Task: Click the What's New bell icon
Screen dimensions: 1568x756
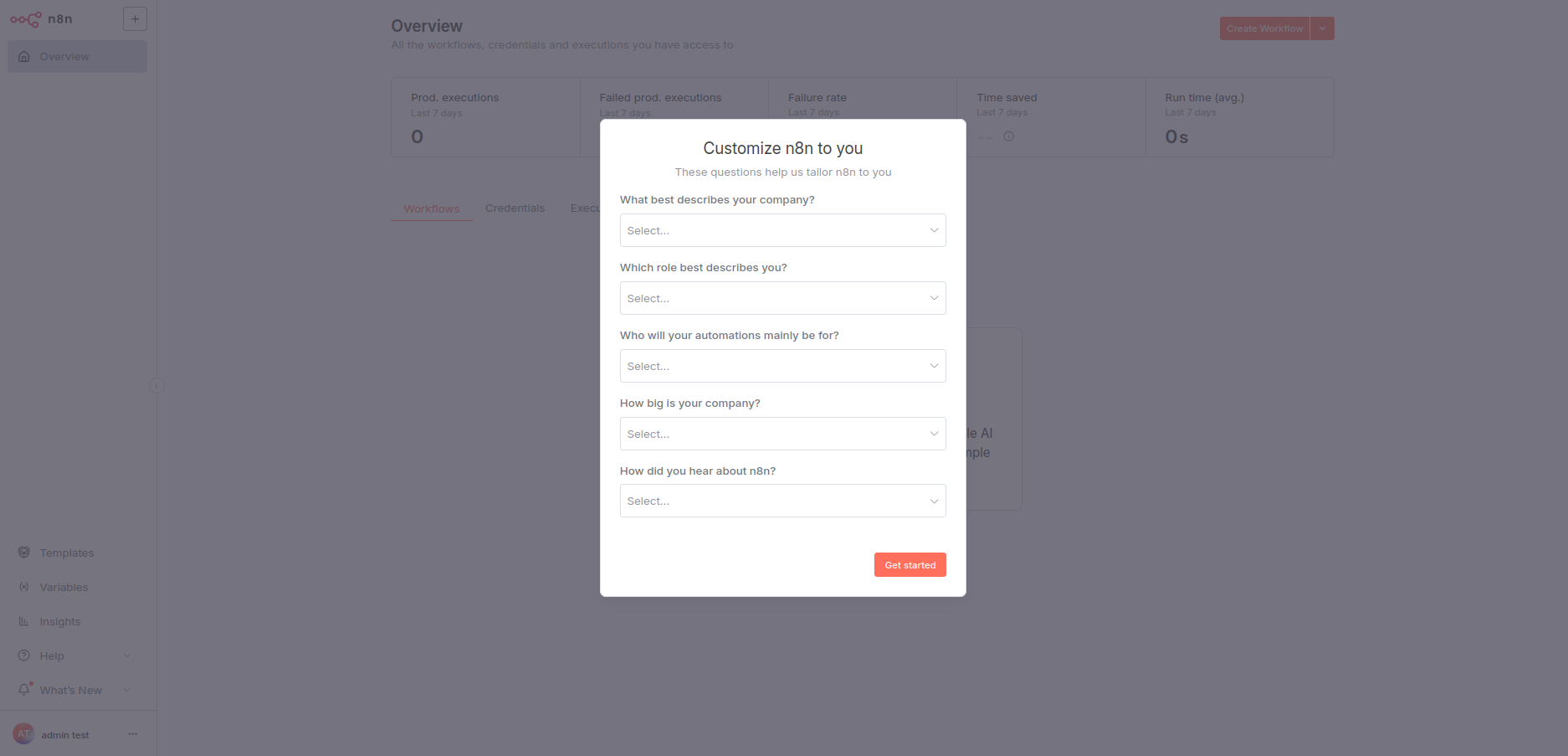Action: [24, 690]
